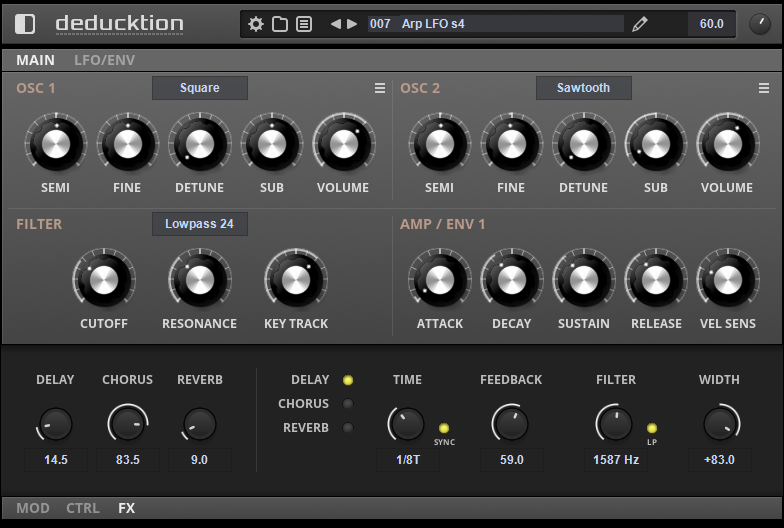
Task: Toggle the REVERB effect selector LED
Action: (x=348, y=428)
